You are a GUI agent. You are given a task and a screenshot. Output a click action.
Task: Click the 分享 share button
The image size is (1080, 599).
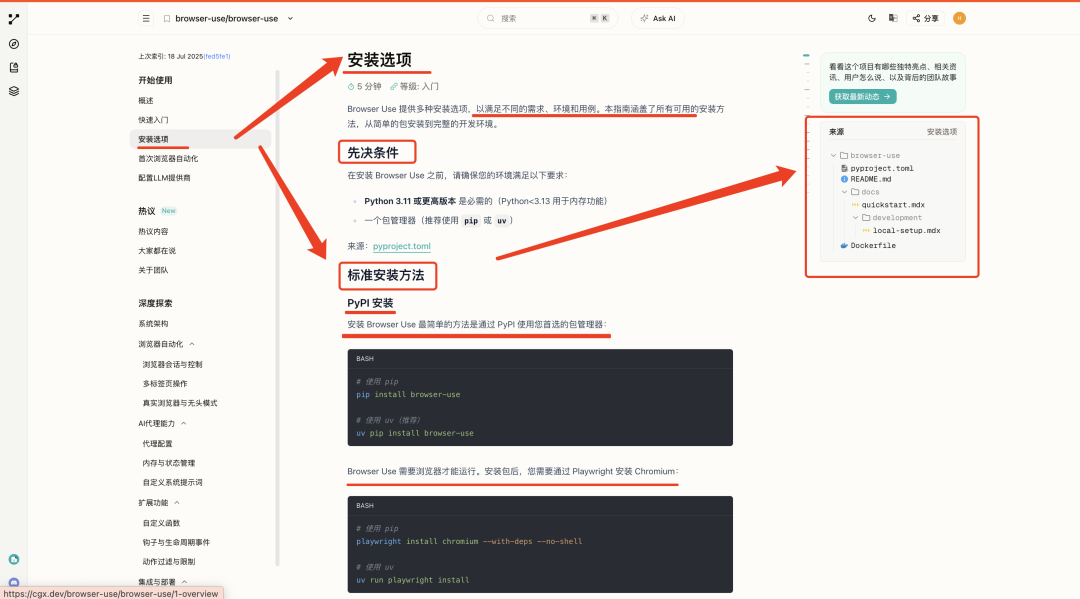click(926, 19)
